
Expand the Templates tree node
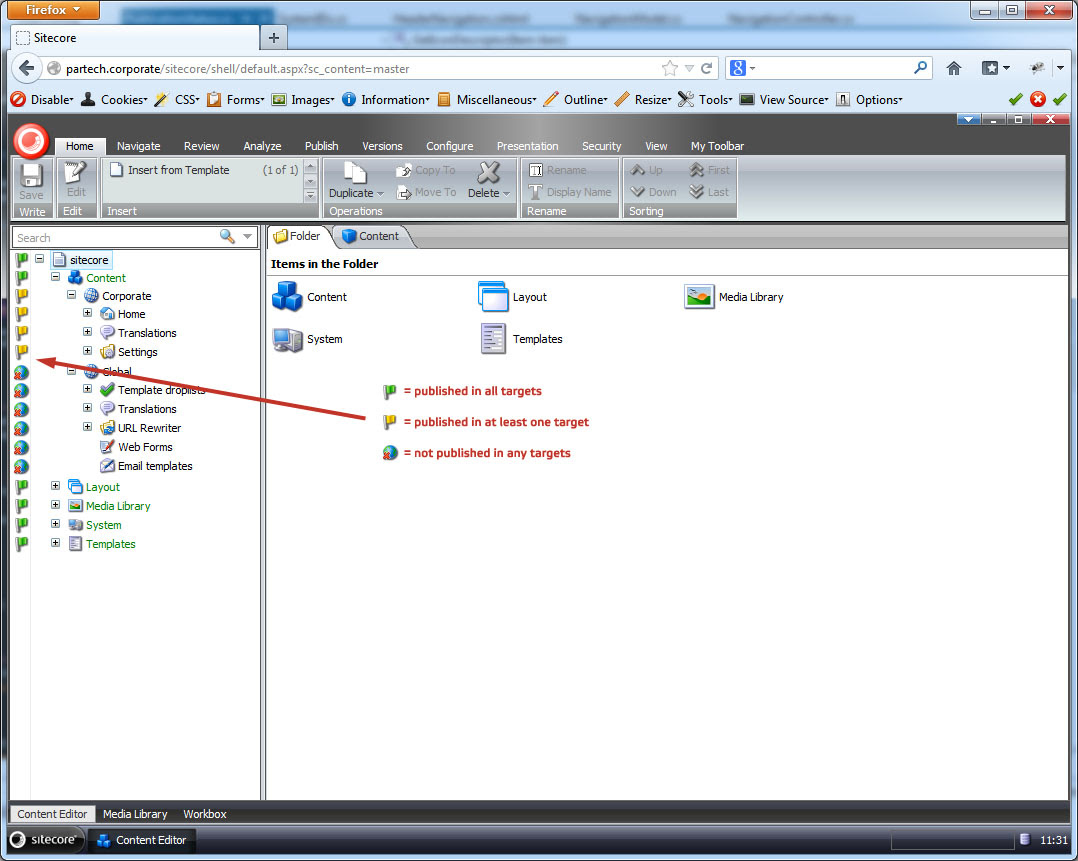[x=56, y=543]
